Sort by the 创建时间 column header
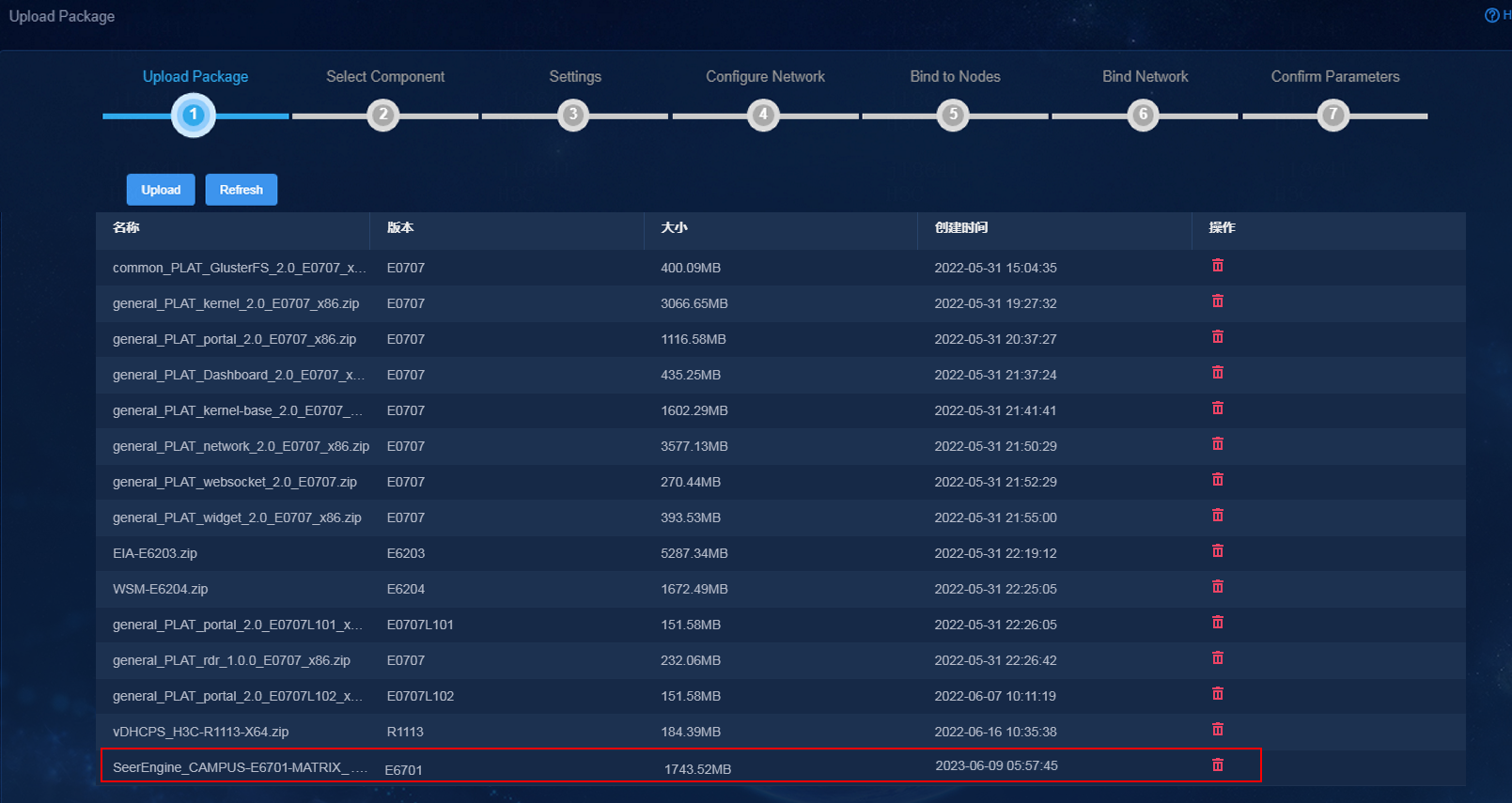The image size is (1512, 803). pos(961,227)
